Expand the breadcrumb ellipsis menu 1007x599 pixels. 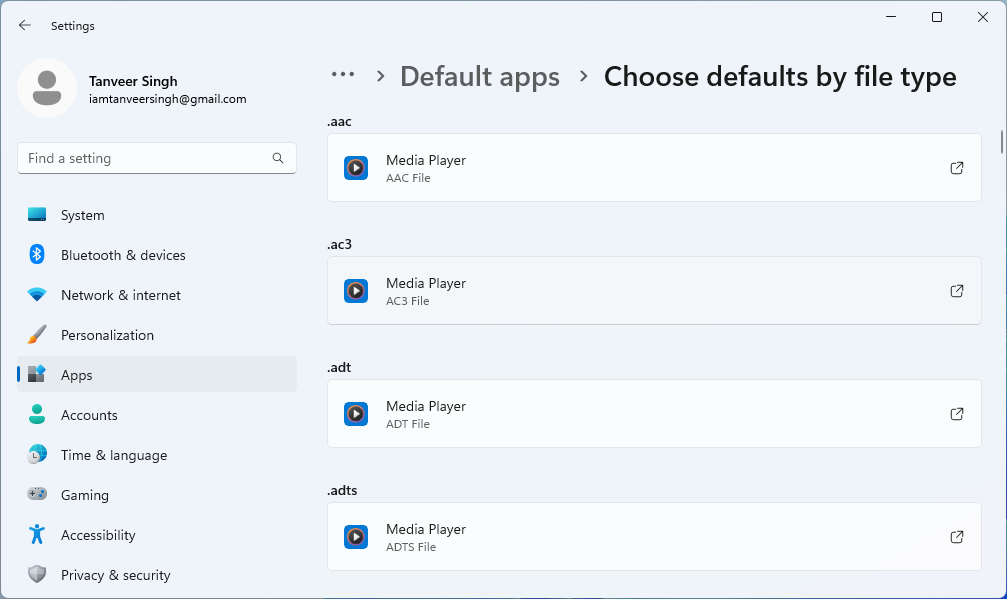point(343,76)
